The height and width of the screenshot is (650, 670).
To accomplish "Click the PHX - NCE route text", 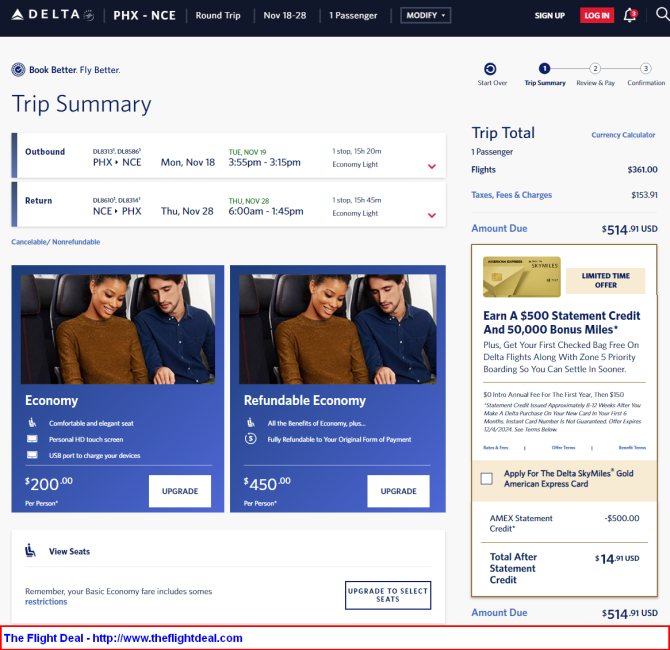I will click(144, 15).
